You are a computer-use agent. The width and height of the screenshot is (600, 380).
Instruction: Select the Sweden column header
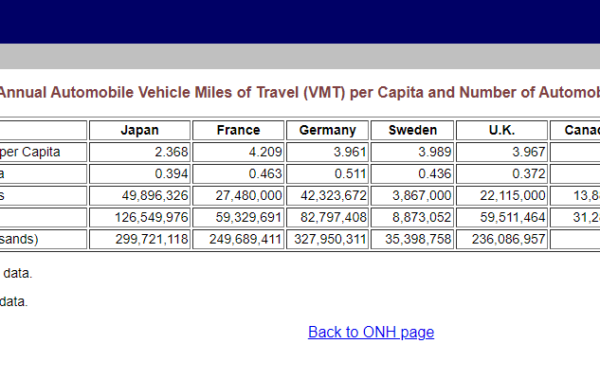pos(412,130)
